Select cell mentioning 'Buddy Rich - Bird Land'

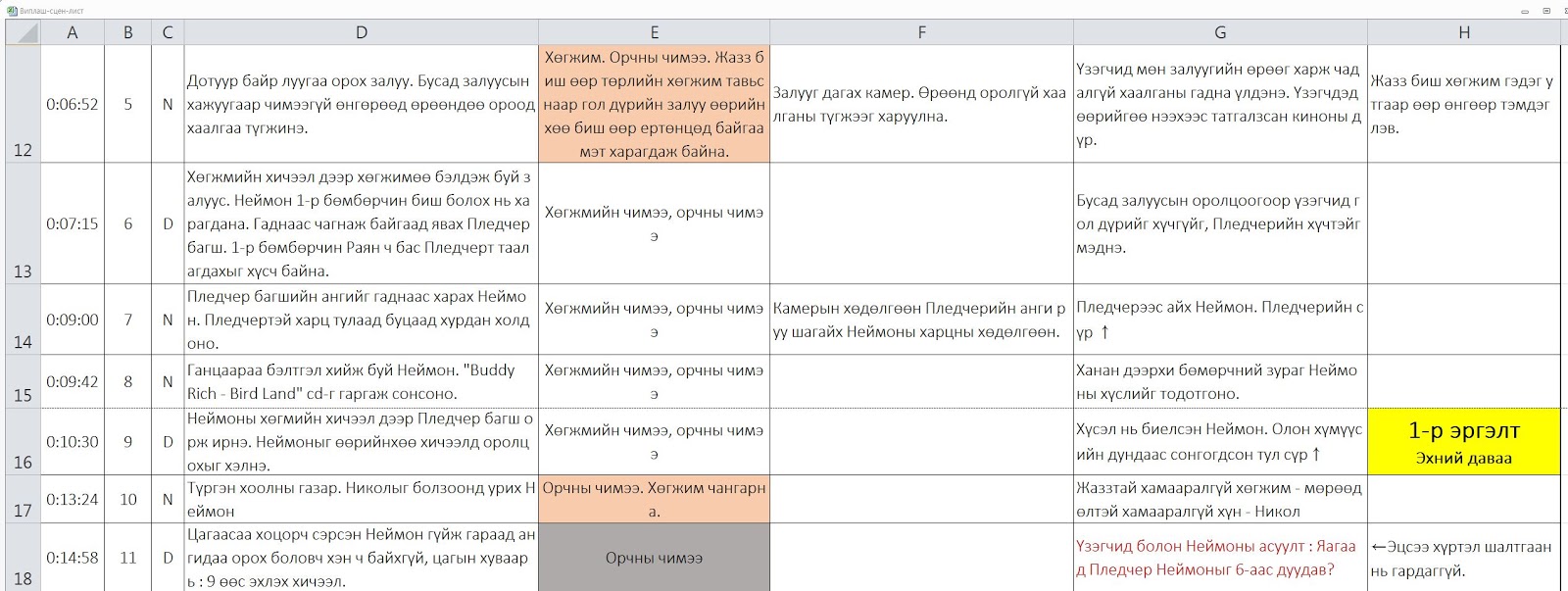point(361,381)
